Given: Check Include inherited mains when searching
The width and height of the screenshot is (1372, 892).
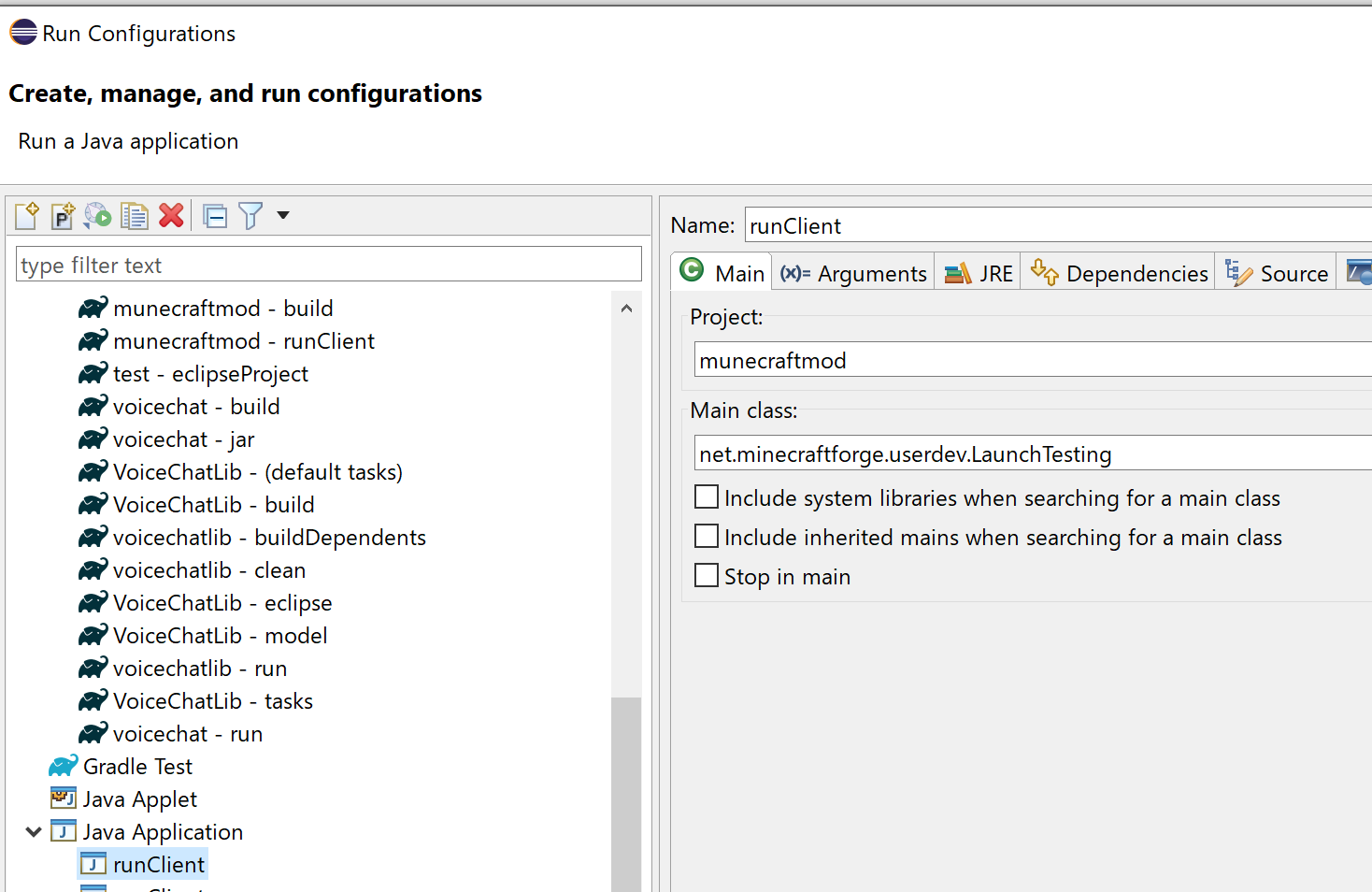Looking at the screenshot, I should coord(706,536).
